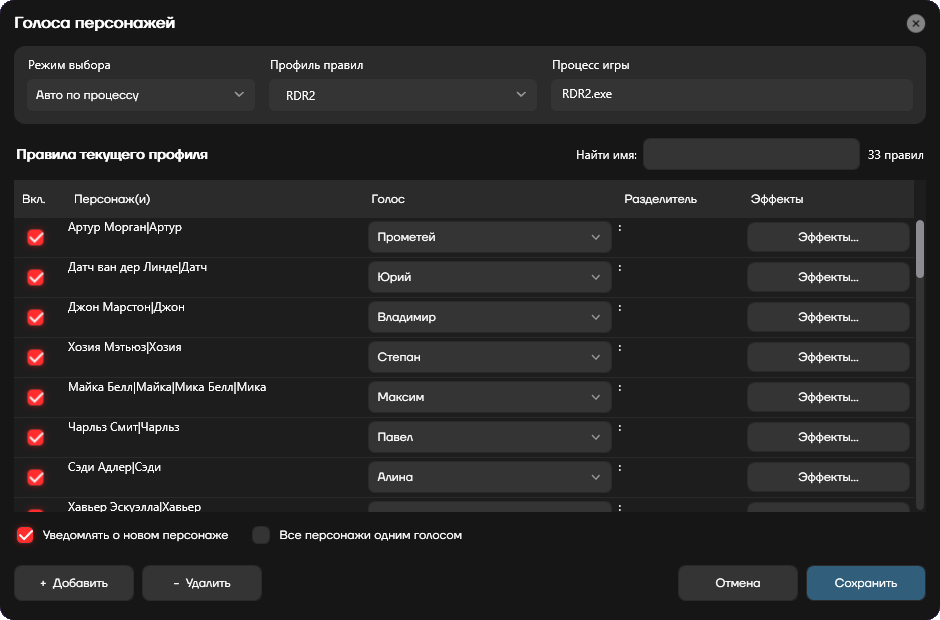Disable the Артур Морган rule checkbox

[36, 237]
